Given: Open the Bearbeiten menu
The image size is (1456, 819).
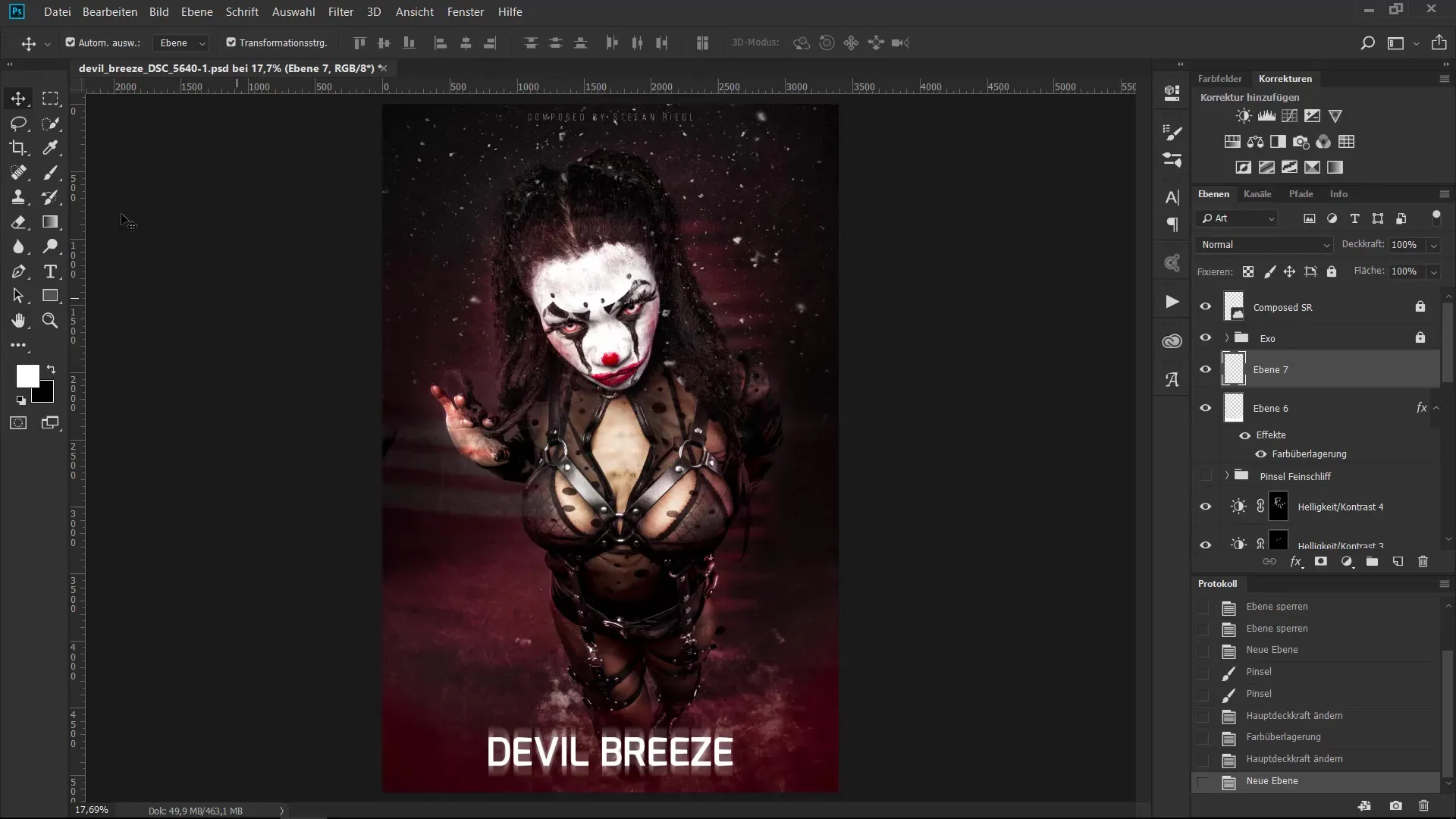Looking at the screenshot, I should pyautogui.click(x=110, y=12).
